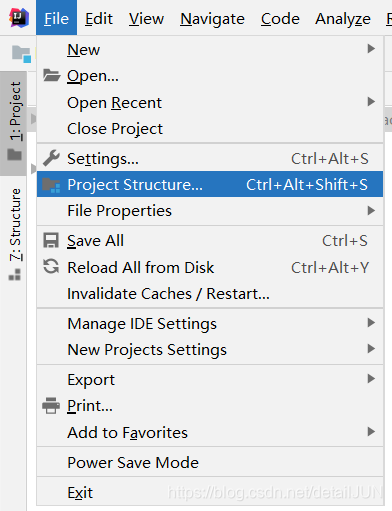Expand the Manage IDE Settings submenu arrow

point(371,323)
